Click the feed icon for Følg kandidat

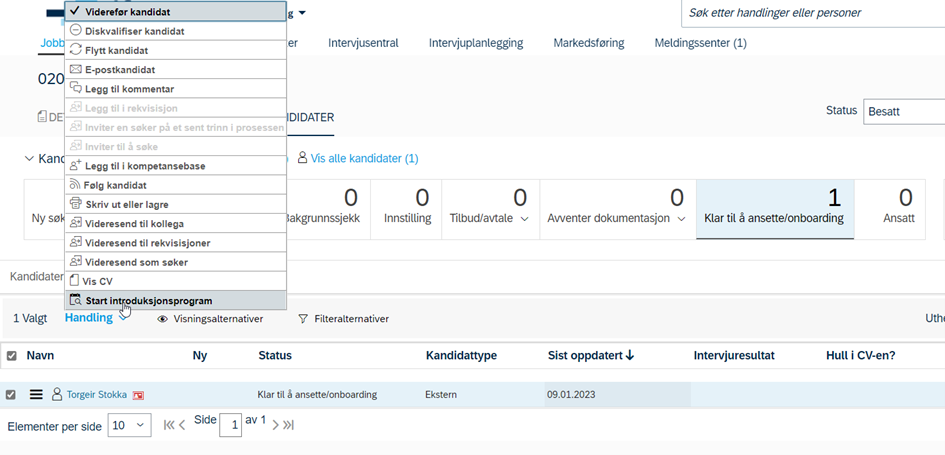pos(75,184)
